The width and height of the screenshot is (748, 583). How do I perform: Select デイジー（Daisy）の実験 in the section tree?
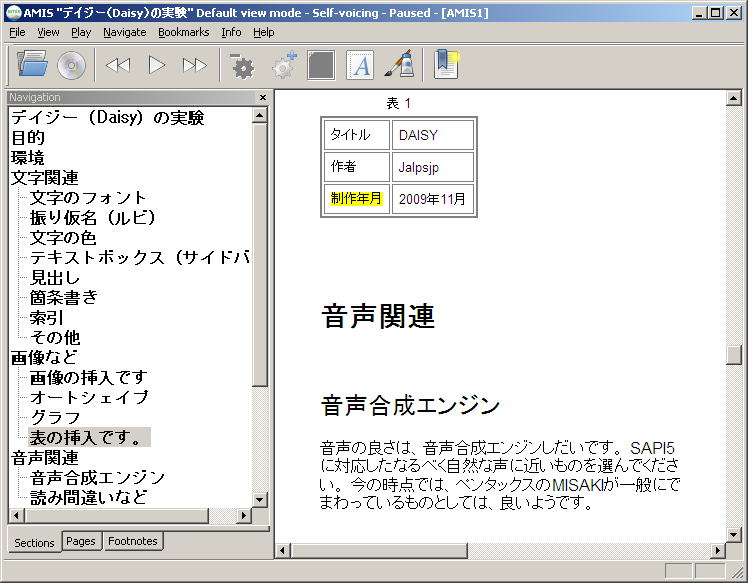click(x=108, y=117)
